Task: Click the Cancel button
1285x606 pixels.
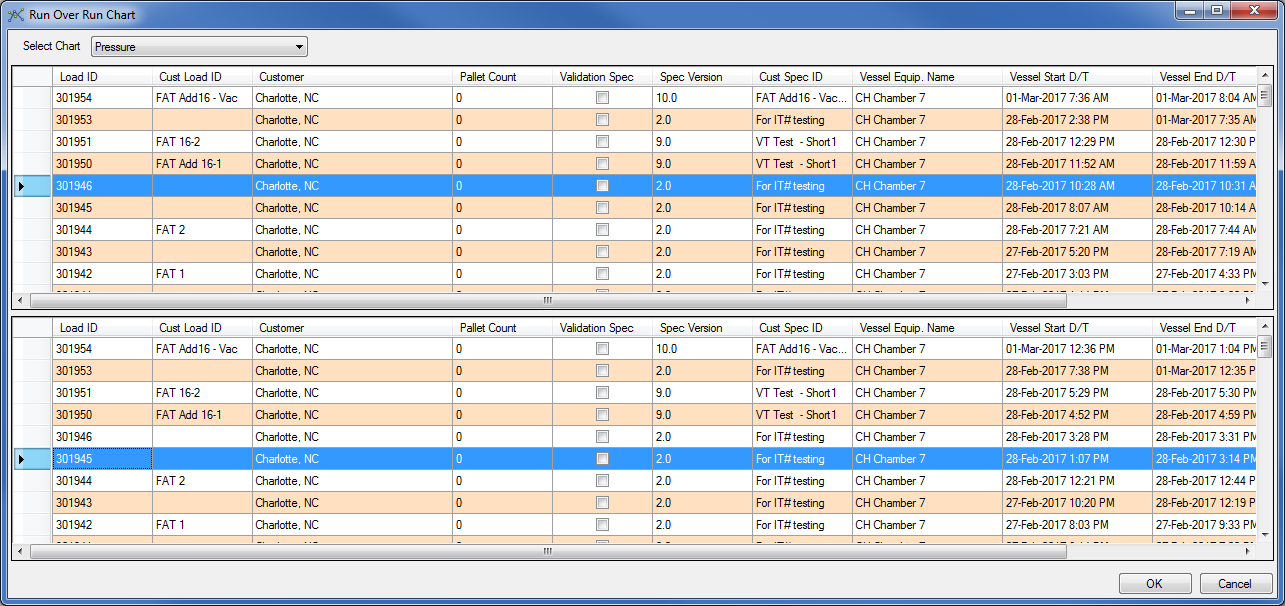Action: click(1234, 584)
